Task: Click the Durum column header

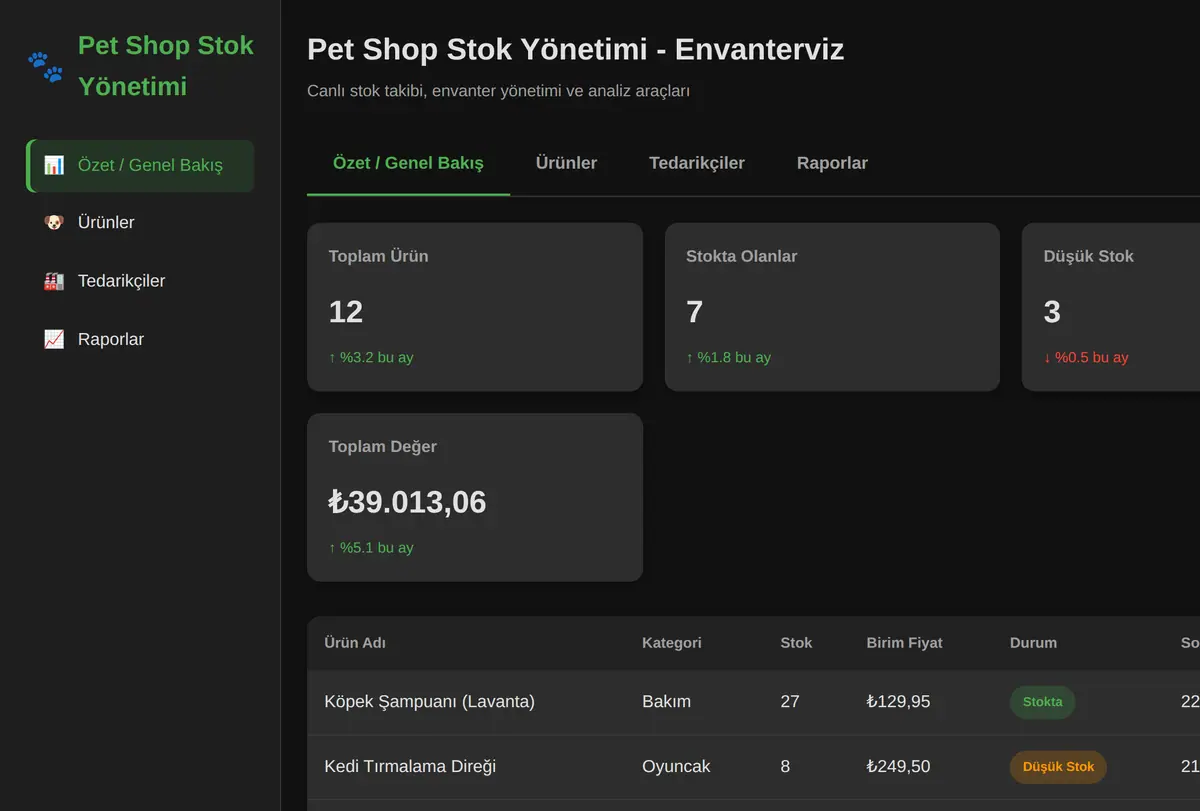Action: (x=1033, y=643)
